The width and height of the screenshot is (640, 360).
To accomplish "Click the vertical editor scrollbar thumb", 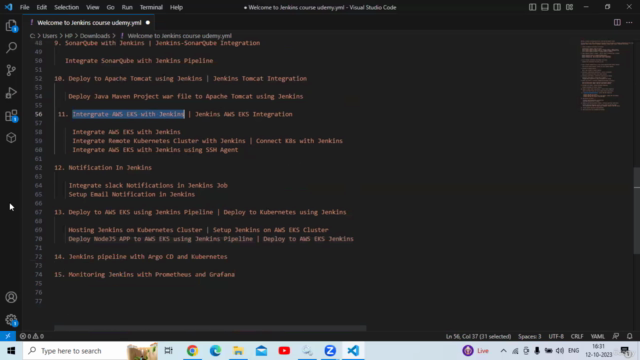I will [637, 211].
